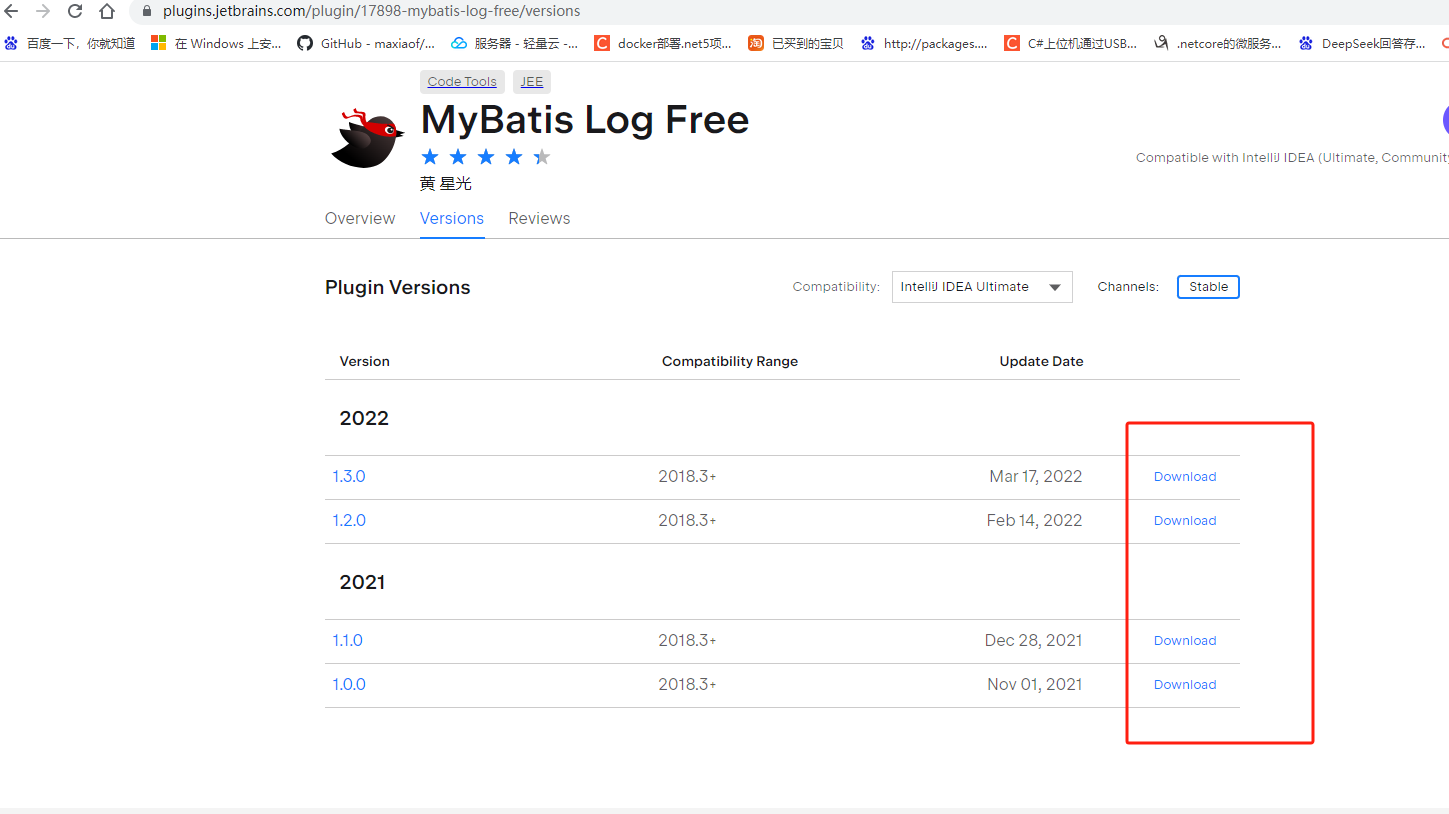This screenshot has width=1449, height=814.
Task: Open the IntelliJ IDEA Ultimate compatibility dropdown
Action: (982, 287)
